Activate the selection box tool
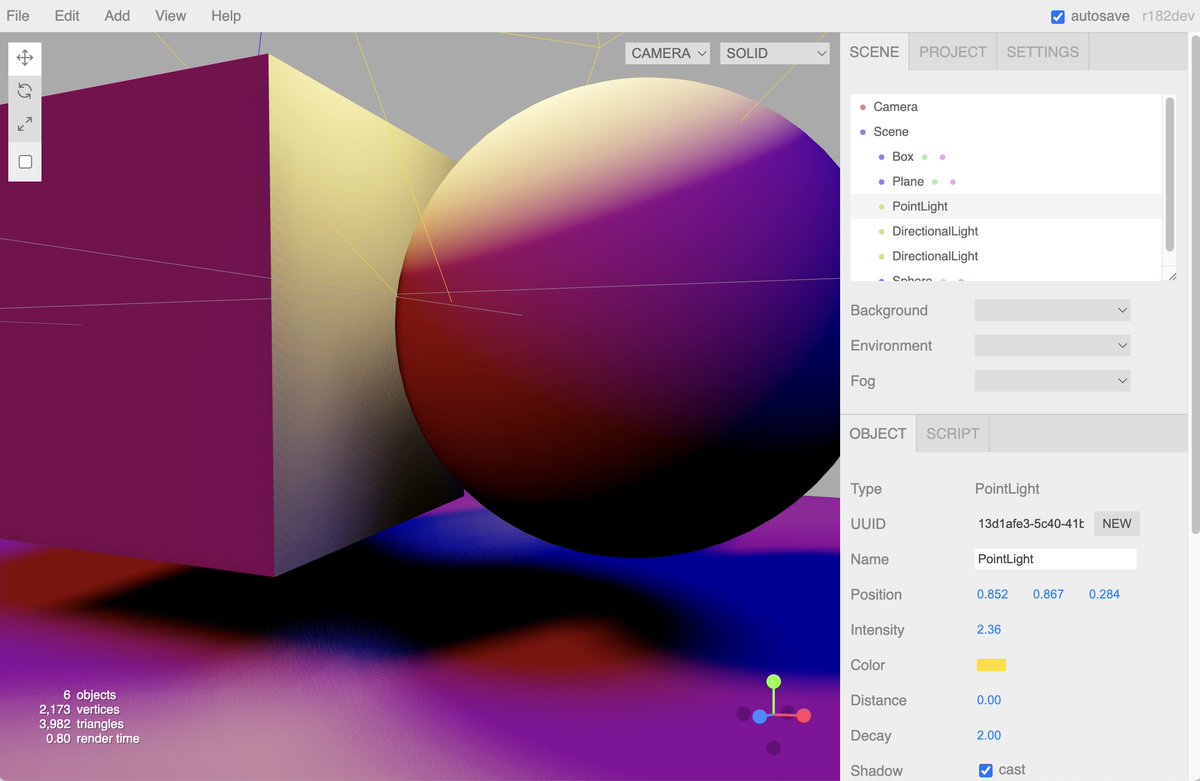Screen dimensions: 1200x781 24,160
